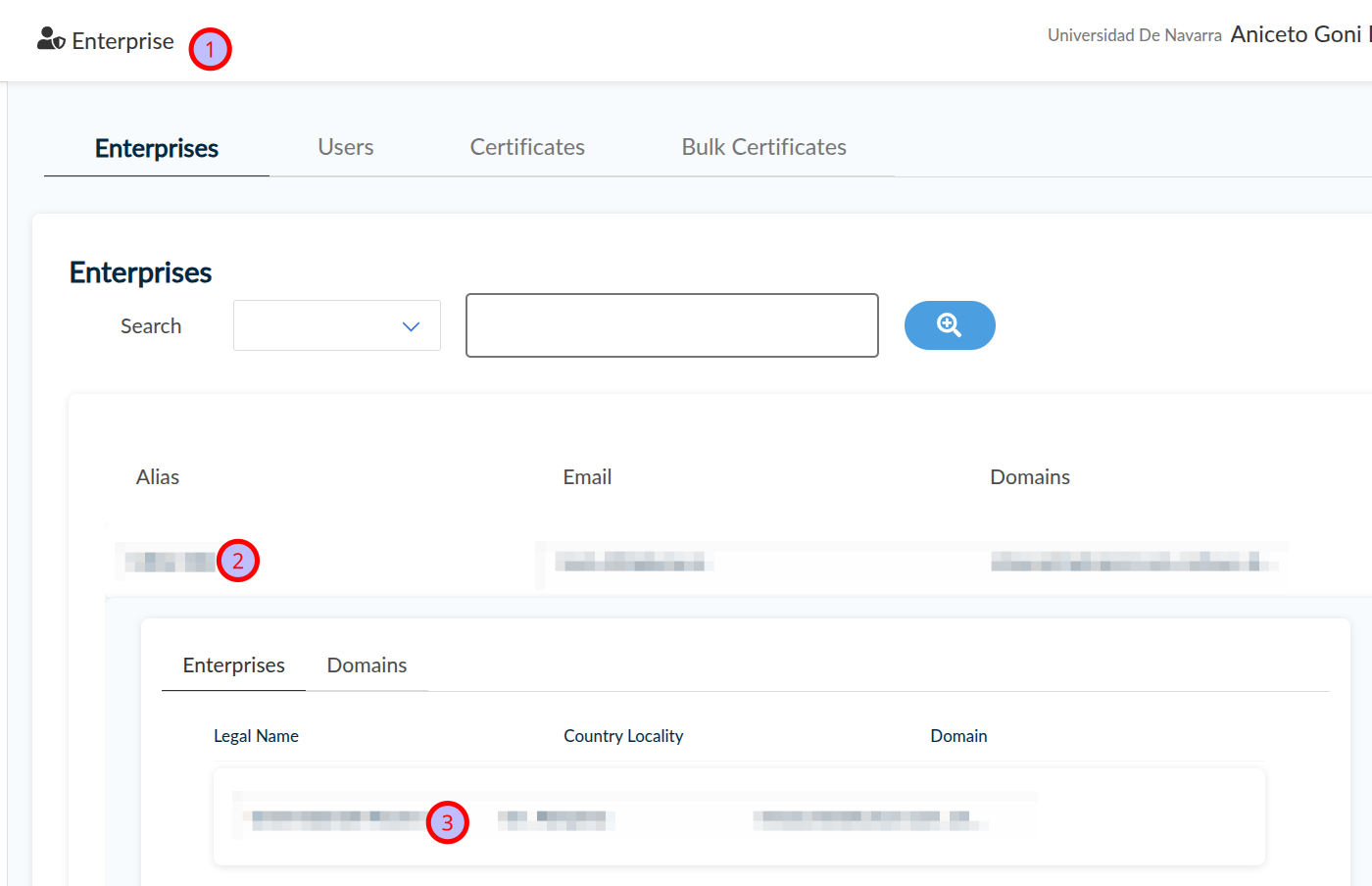Click the red circle marker numbered 2

point(237,561)
